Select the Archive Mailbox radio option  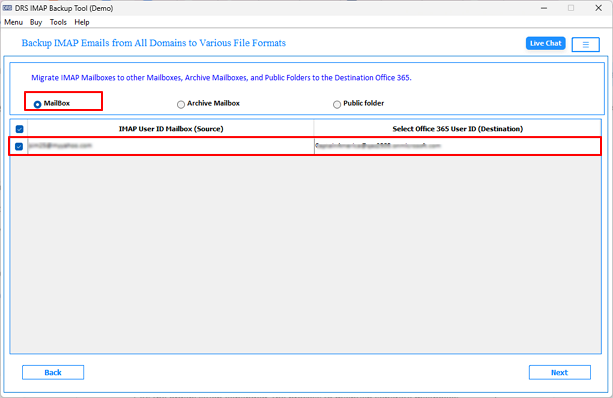pyautogui.click(x=181, y=104)
